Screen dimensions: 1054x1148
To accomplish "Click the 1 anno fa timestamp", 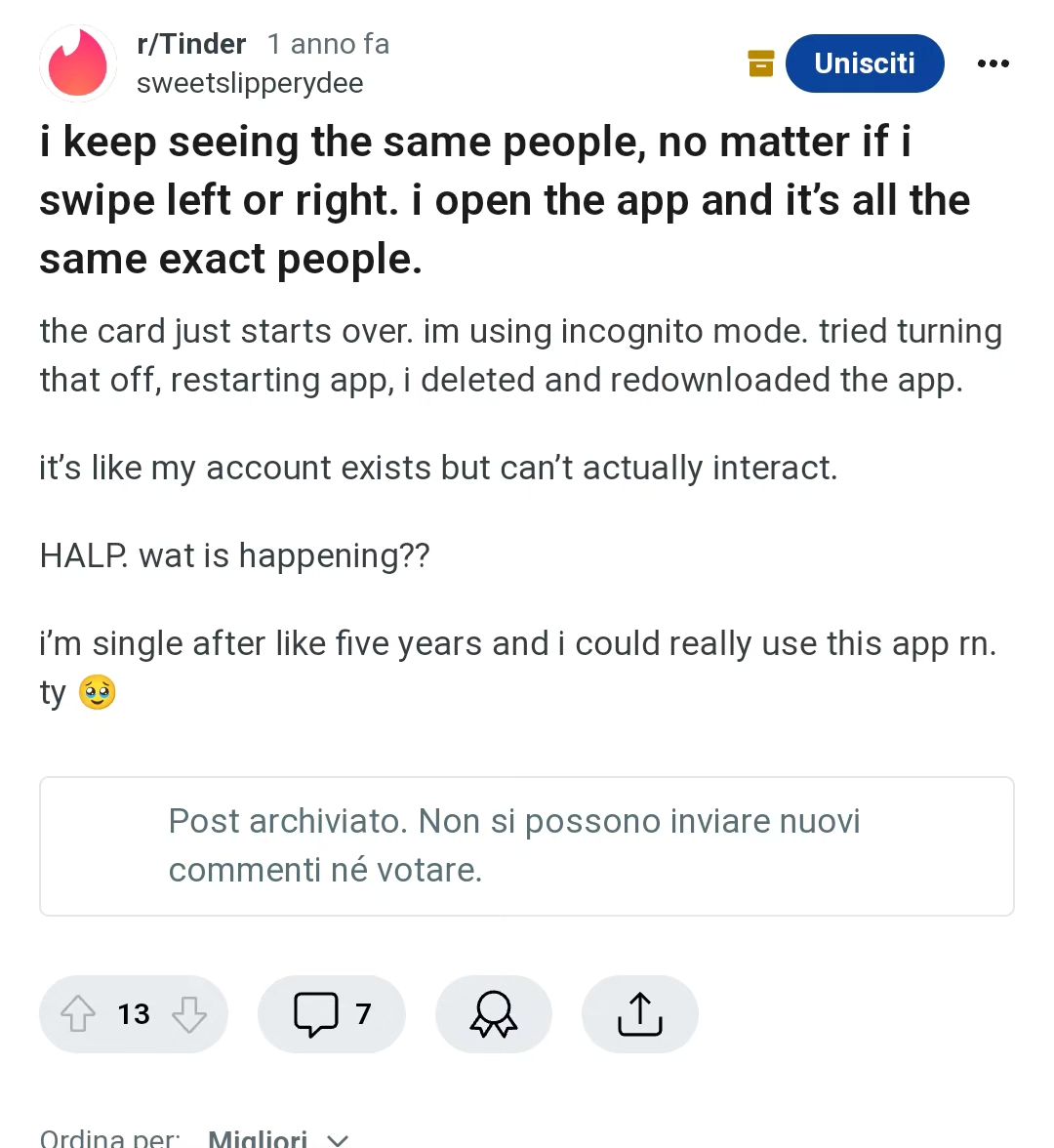I will [328, 44].
